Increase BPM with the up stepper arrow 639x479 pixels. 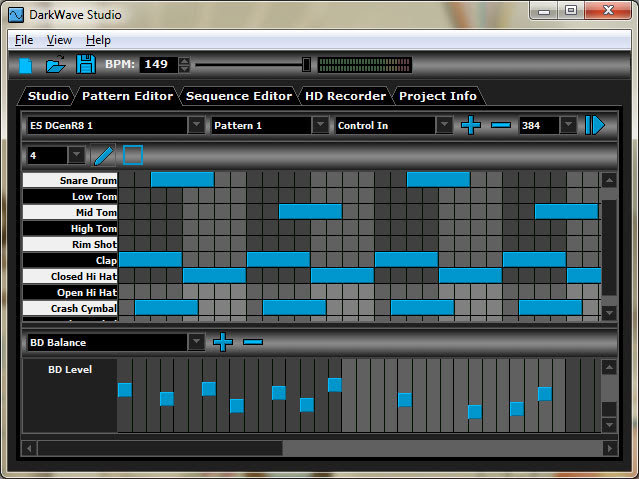[184, 61]
